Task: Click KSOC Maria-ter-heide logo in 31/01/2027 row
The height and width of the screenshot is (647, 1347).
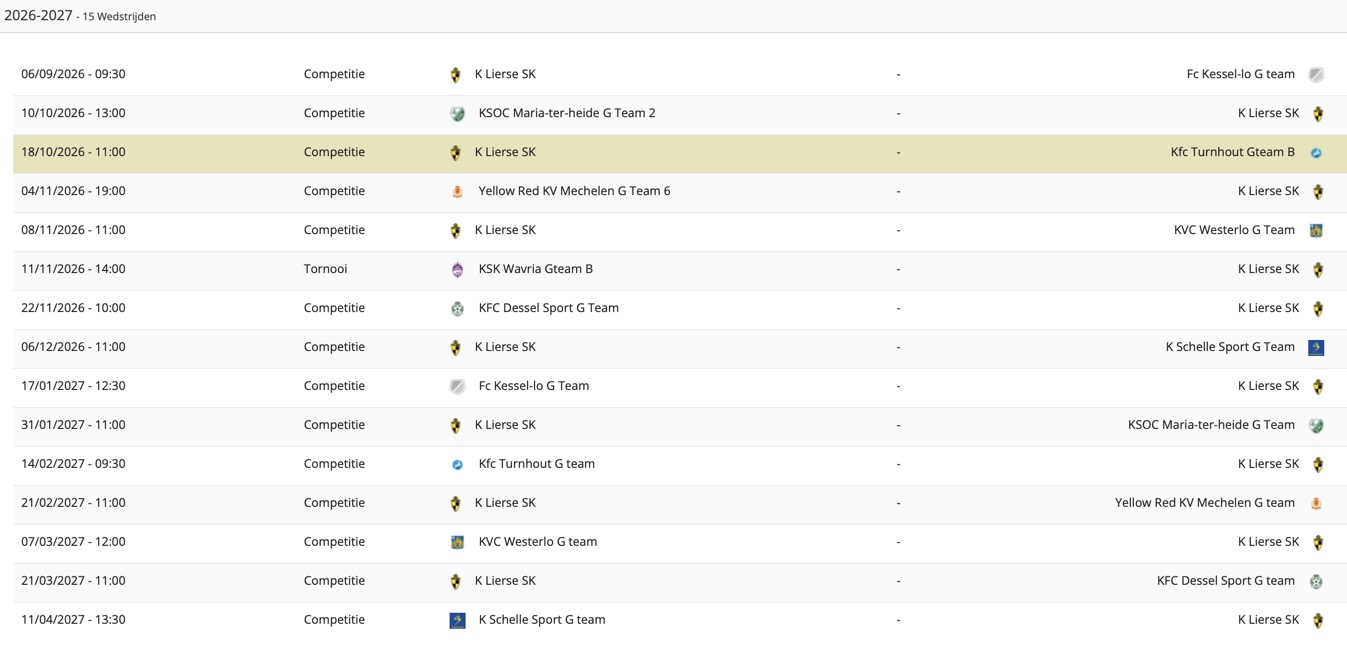Action: [x=1316, y=426]
